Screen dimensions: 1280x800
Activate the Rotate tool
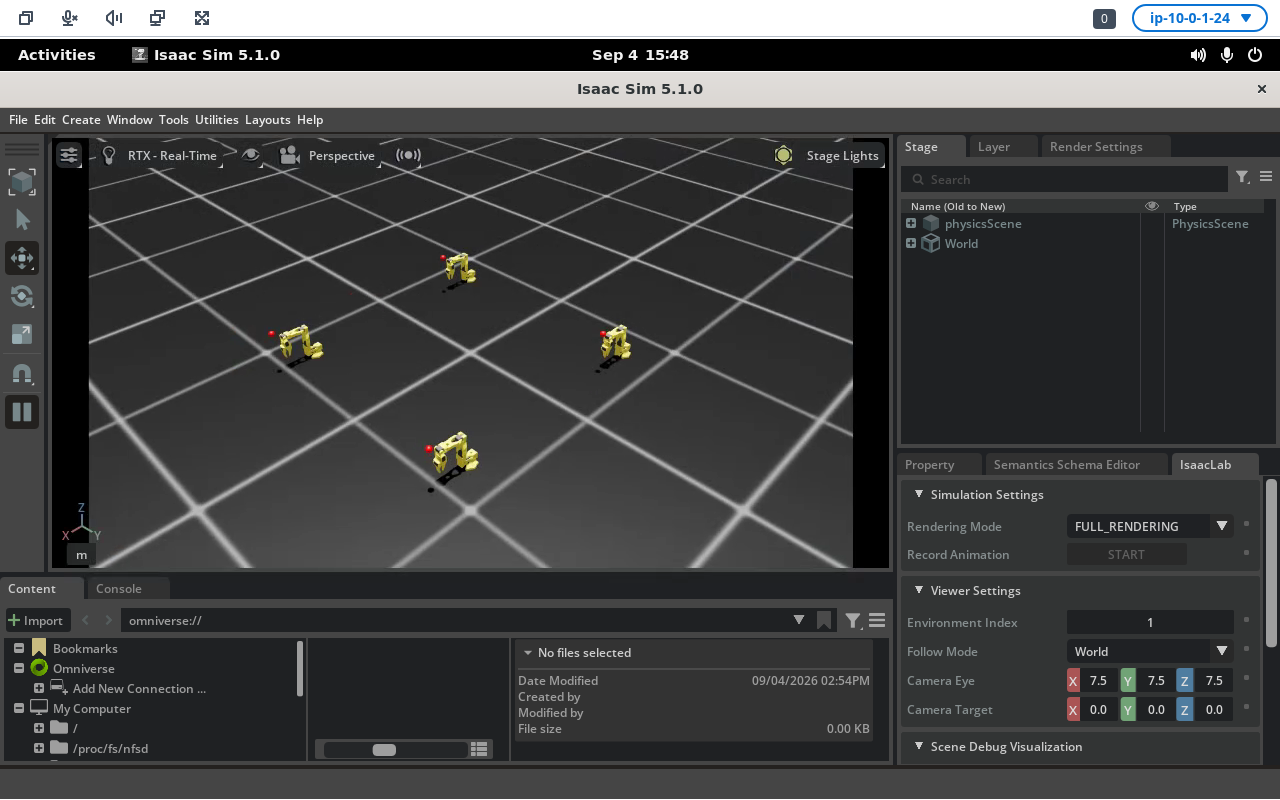pos(22,296)
